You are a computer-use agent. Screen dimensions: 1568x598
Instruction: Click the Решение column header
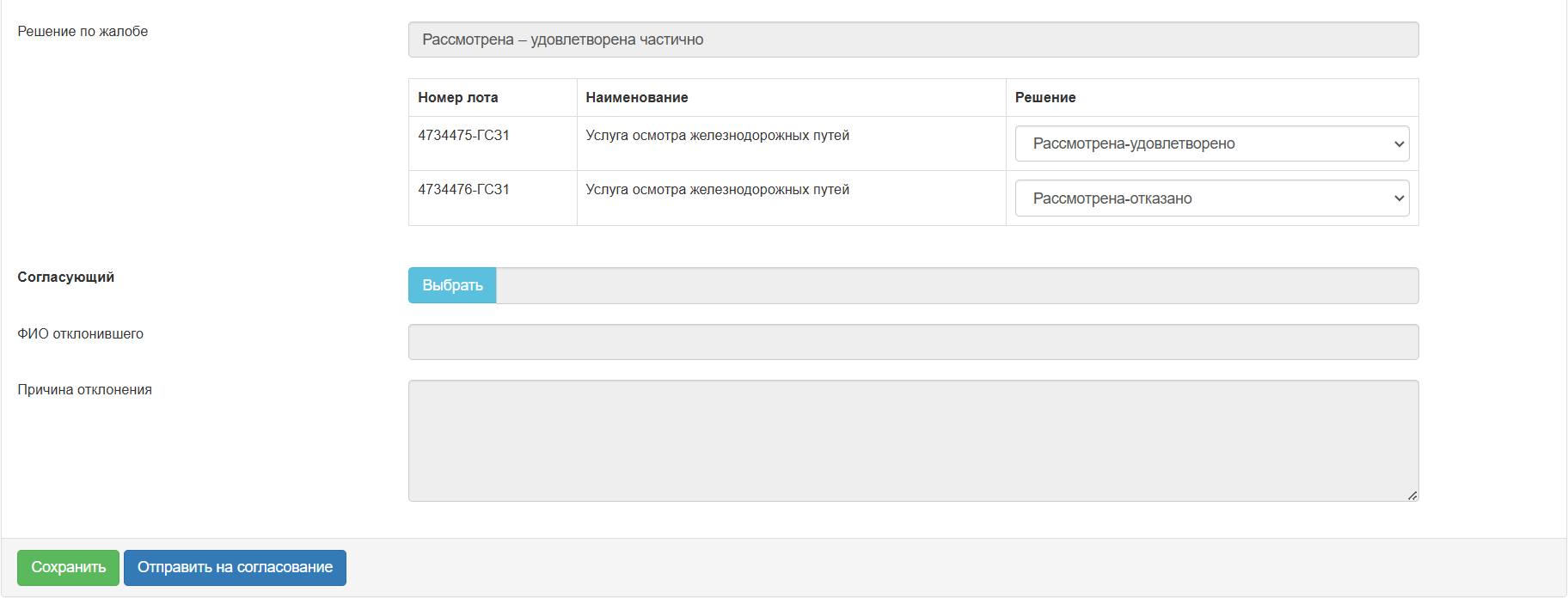pyautogui.click(x=1212, y=98)
